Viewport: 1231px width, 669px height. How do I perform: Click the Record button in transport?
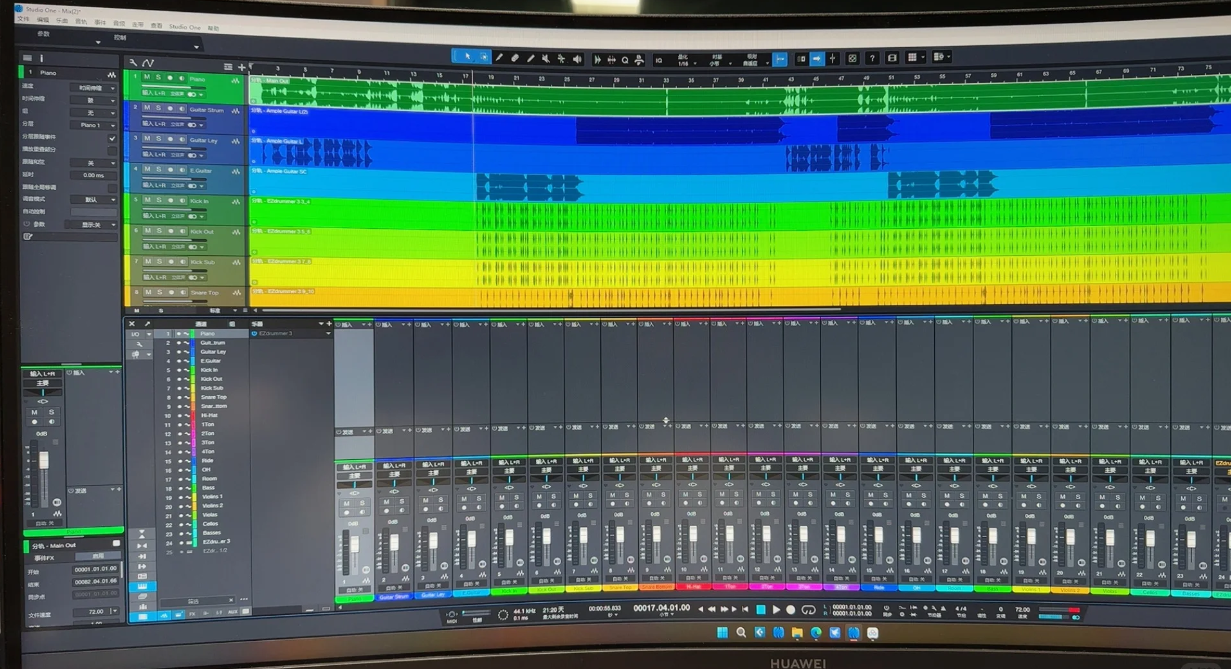[790, 610]
